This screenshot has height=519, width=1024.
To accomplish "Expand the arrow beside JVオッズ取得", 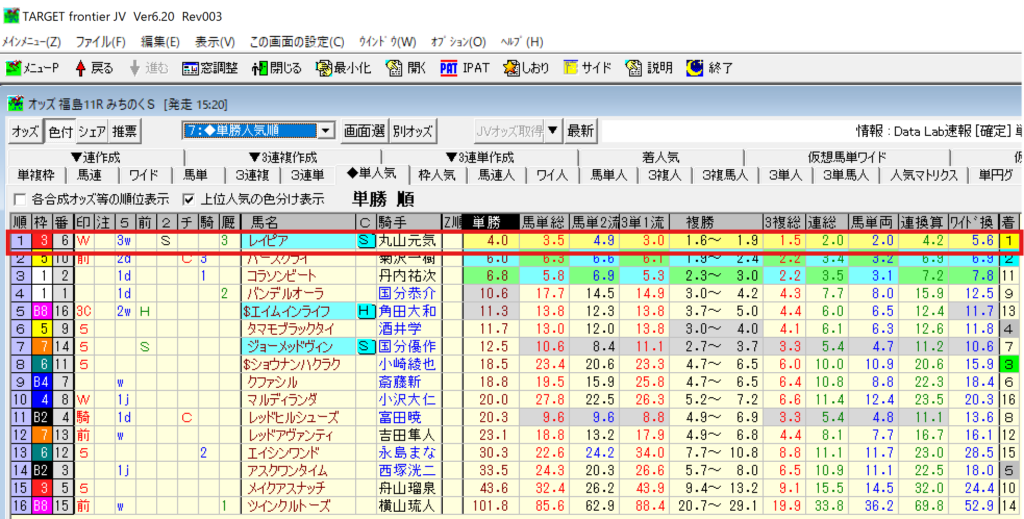I will click(x=554, y=131).
